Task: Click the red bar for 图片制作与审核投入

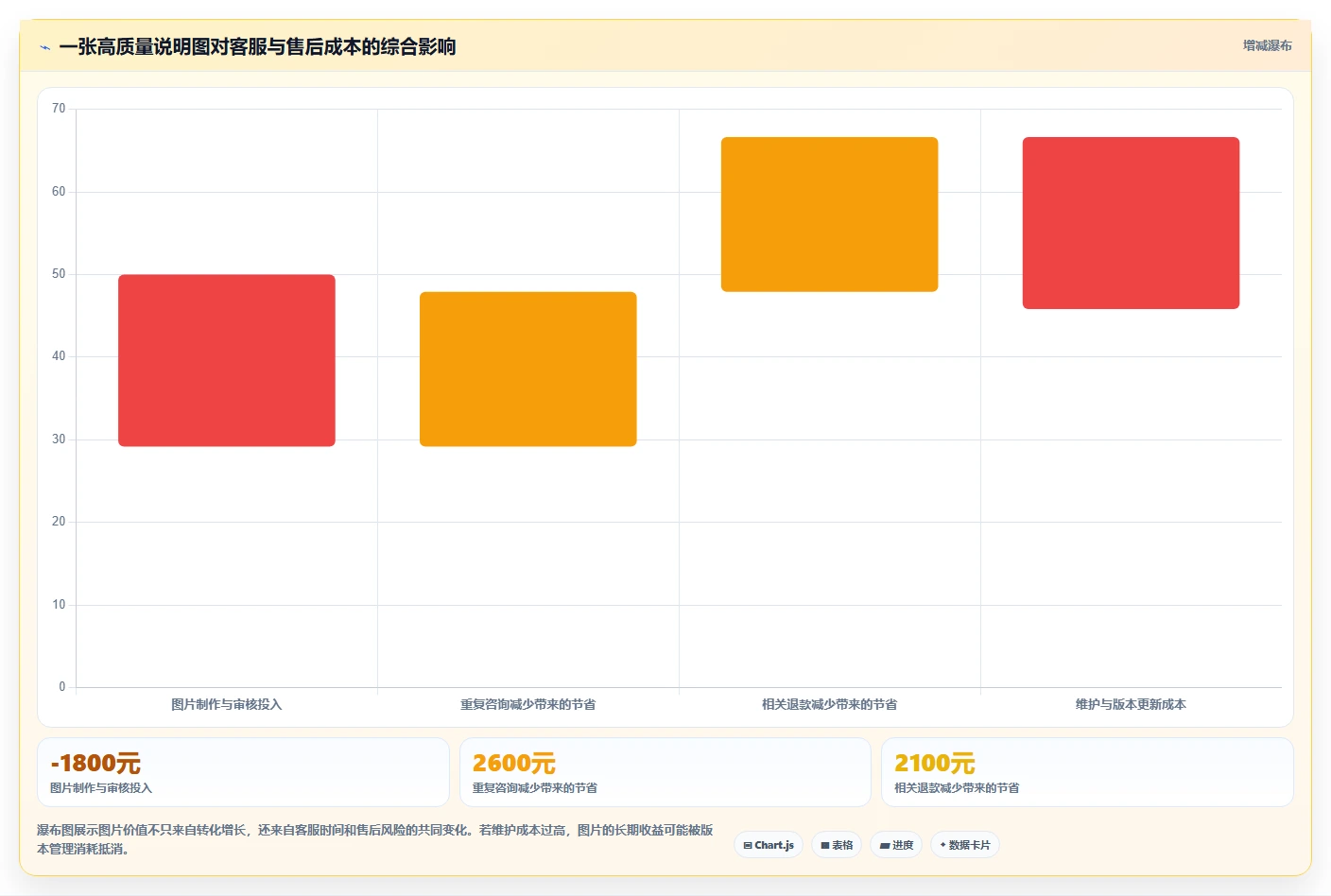Action: (x=227, y=360)
